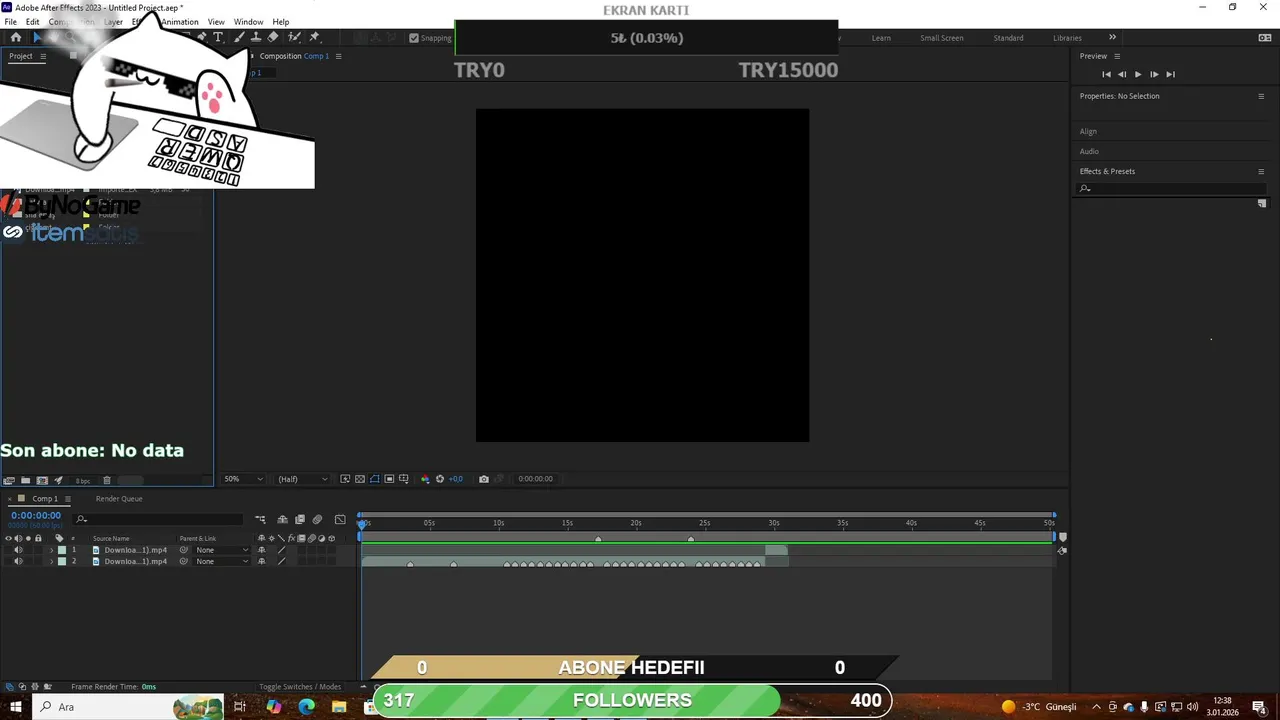The height and width of the screenshot is (720, 1280).
Task: Open the Graph Editor
Action: [340, 519]
